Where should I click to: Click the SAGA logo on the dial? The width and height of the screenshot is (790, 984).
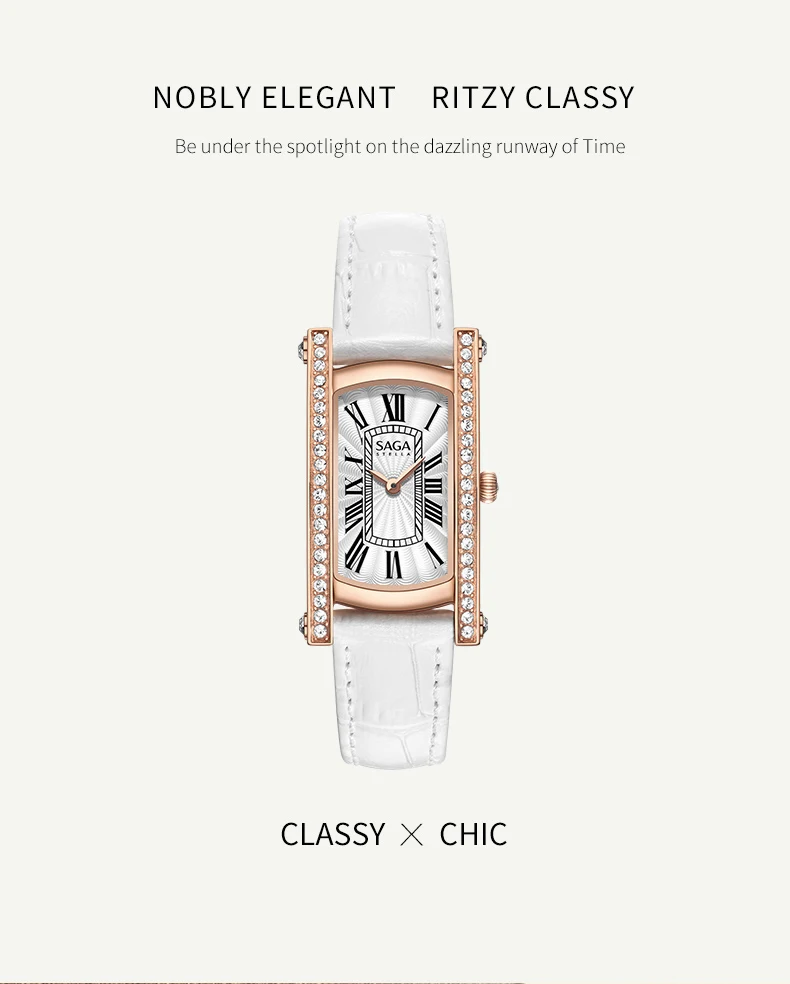[393, 445]
